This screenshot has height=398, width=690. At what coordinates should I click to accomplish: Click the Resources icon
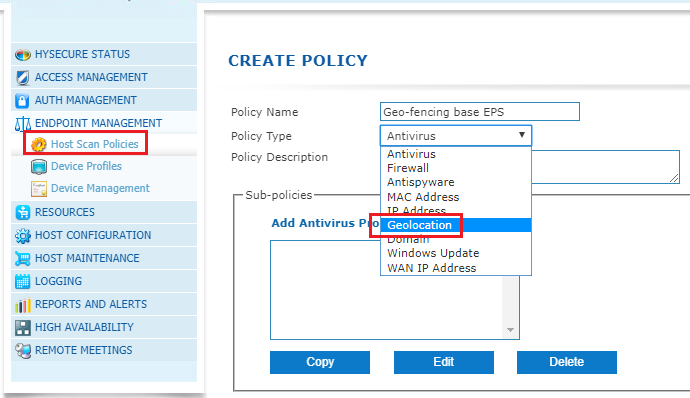pos(22,212)
